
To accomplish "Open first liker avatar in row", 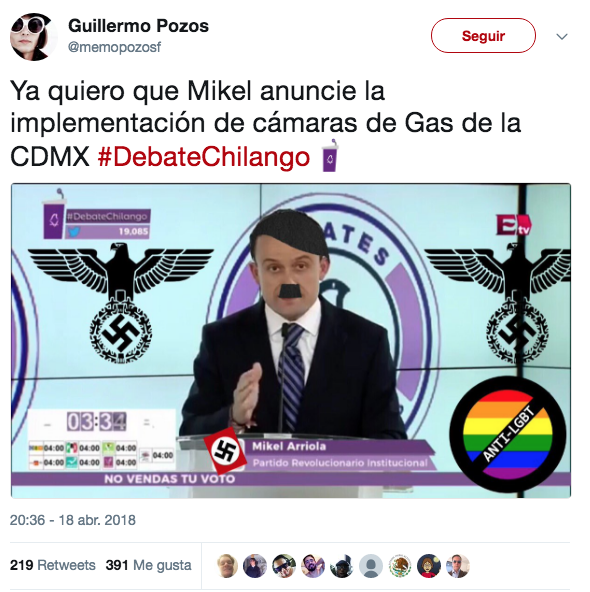I will point(227,566).
